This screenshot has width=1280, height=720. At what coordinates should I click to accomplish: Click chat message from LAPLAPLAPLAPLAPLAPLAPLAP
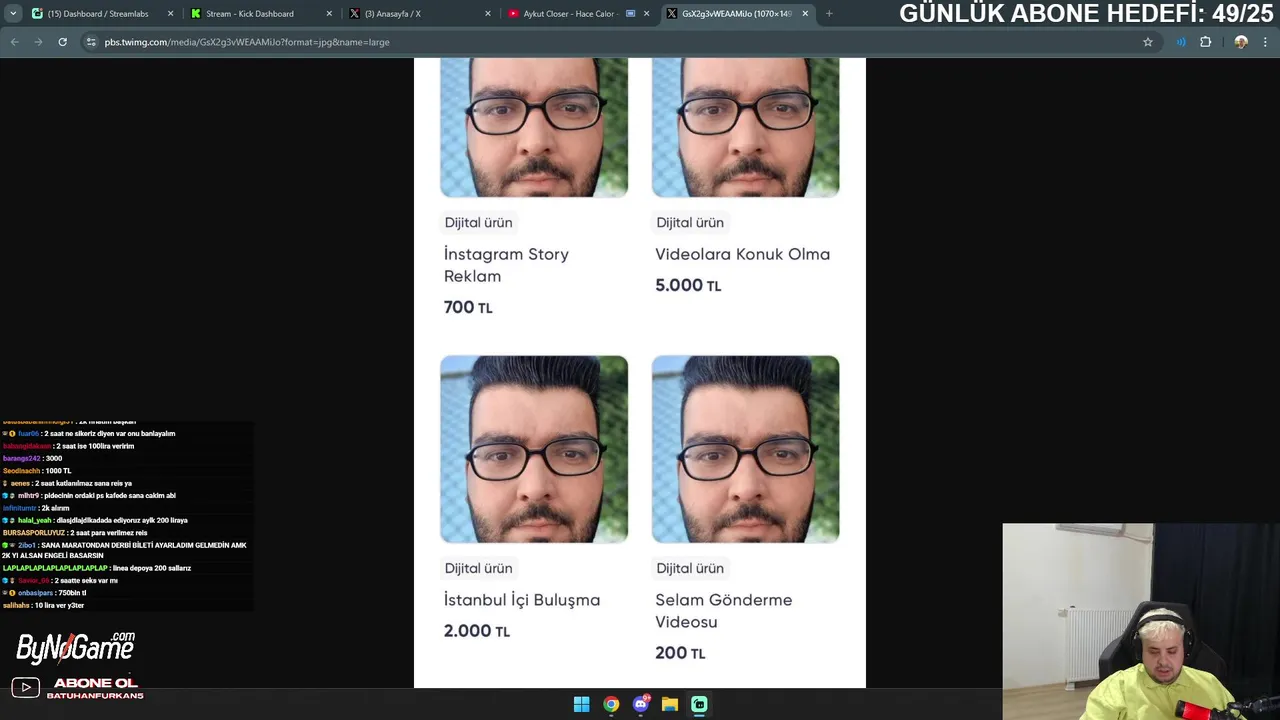click(97, 568)
